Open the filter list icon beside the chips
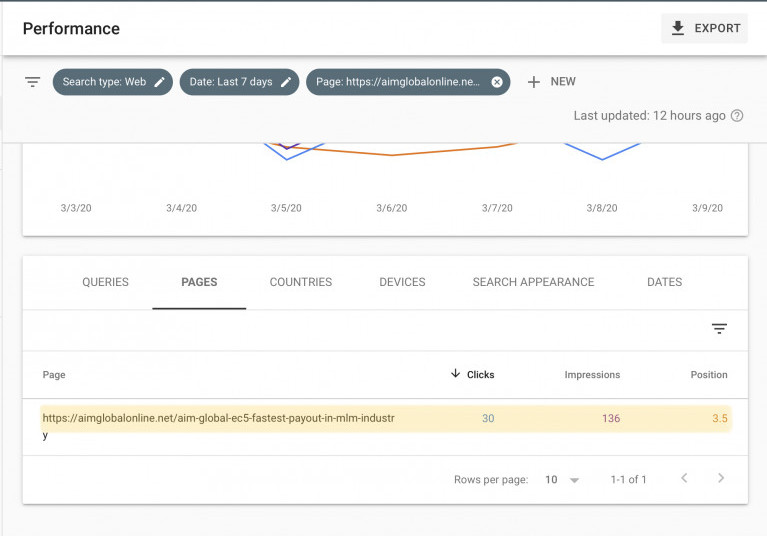Image resolution: width=767 pixels, height=536 pixels. (x=32, y=82)
